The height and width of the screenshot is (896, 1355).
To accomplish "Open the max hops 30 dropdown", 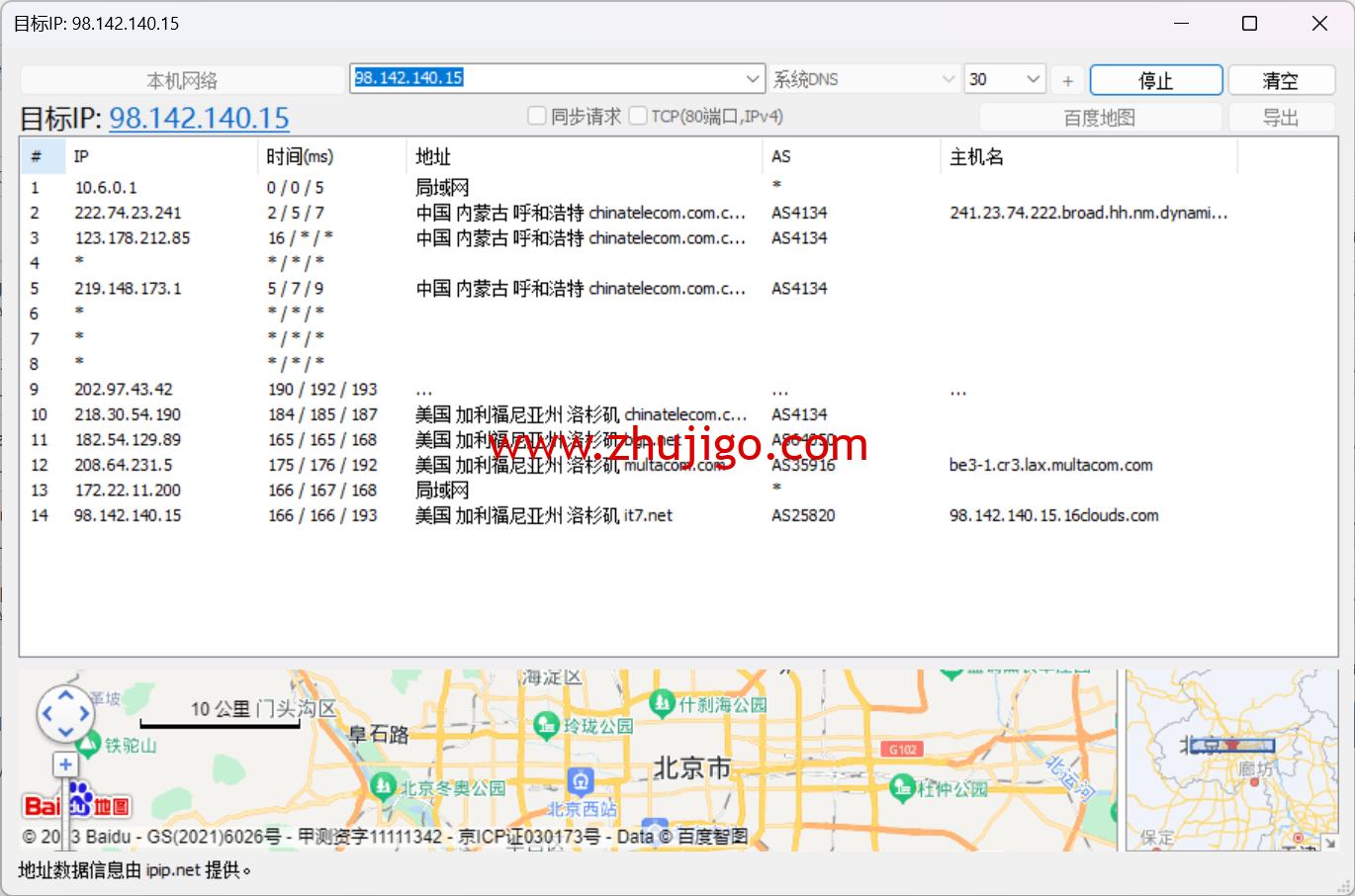I will coord(1034,79).
